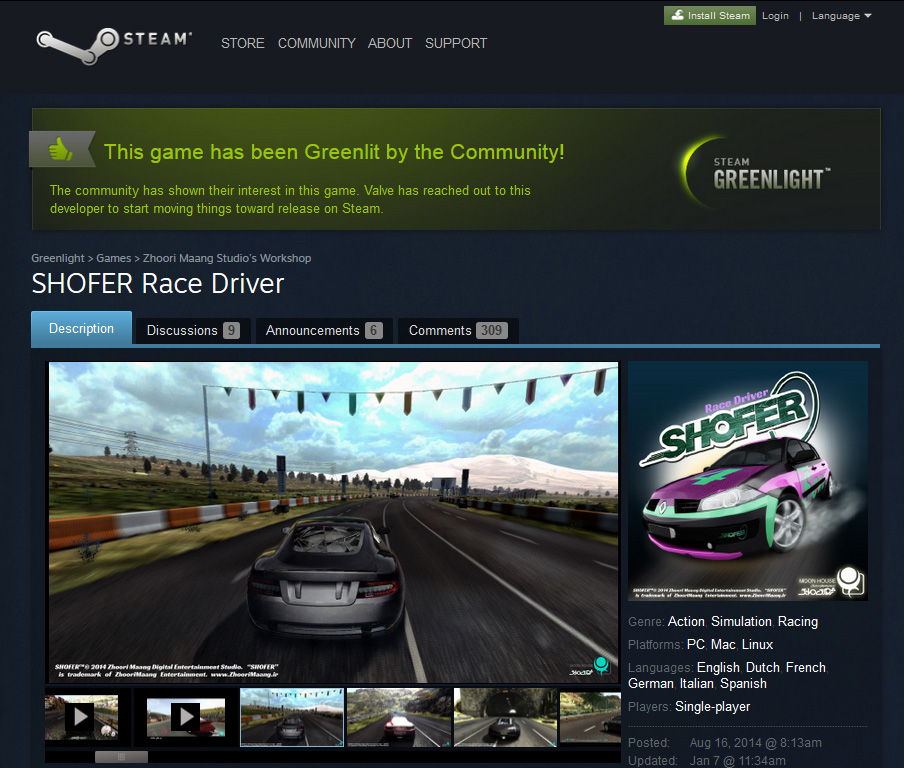Click the Action genre link
The width and height of the screenshot is (904, 768).
coord(686,622)
